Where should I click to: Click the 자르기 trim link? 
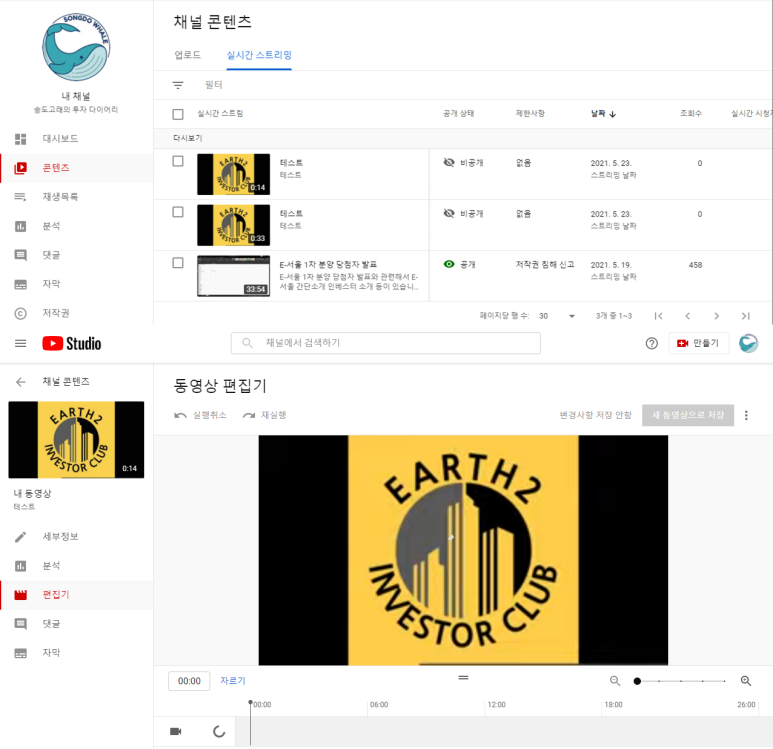pos(233,680)
